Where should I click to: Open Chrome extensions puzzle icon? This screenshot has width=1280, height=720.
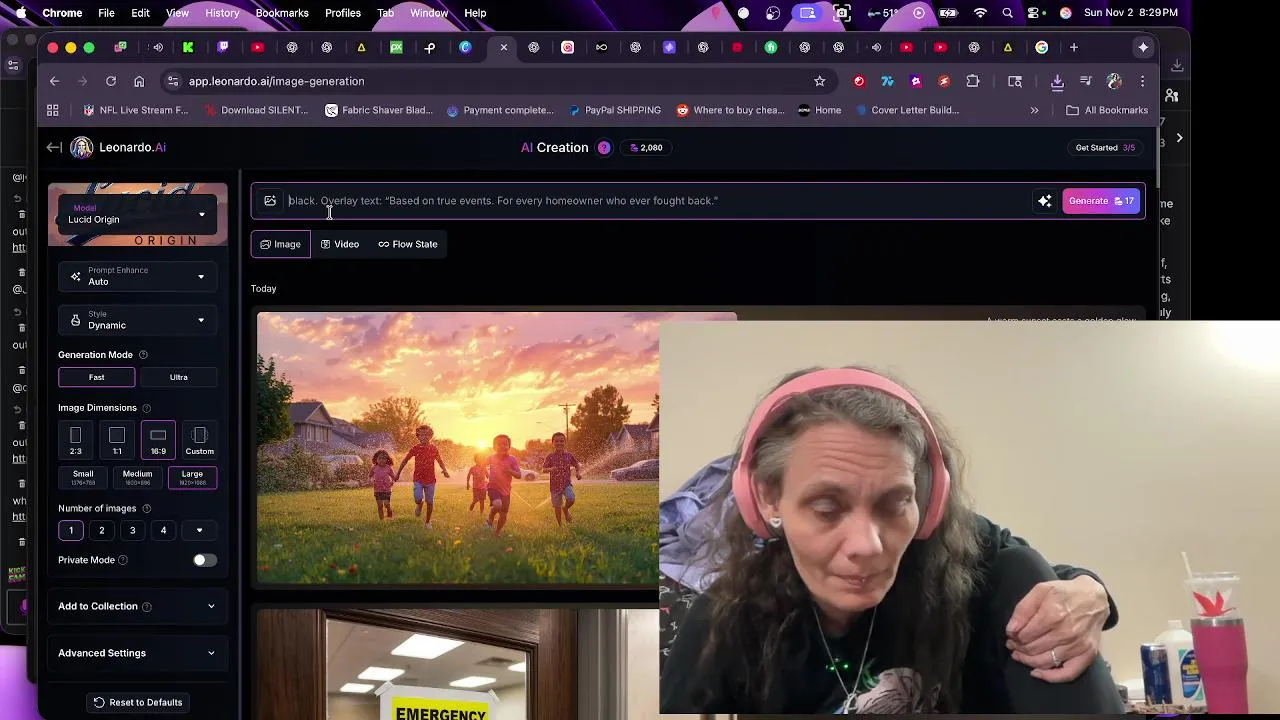pos(973,81)
